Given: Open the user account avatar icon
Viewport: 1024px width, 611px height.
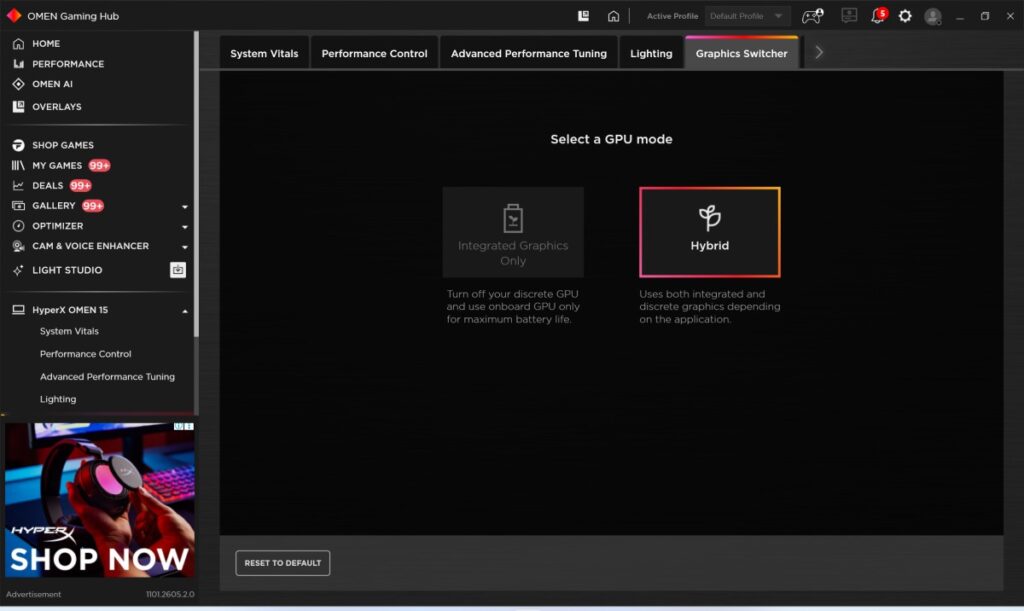Looking at the screenshot, I should coord(933,16).
